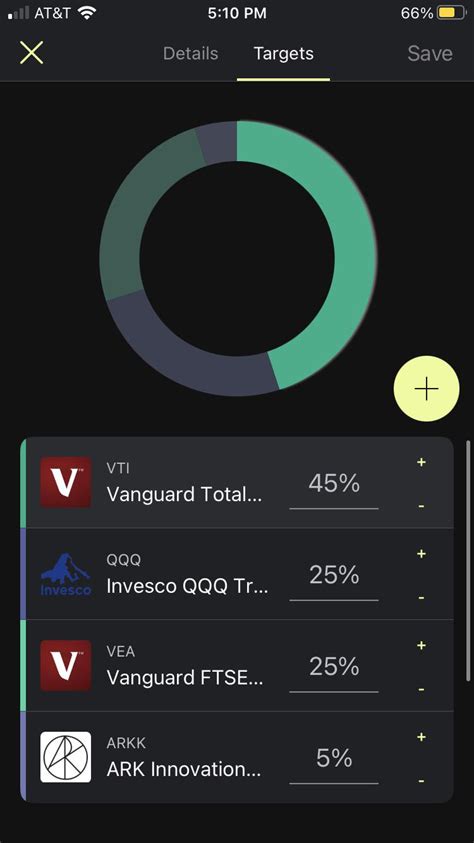Decrease VTI target with minus stepper
474x843 pixels.
(421, 506)
